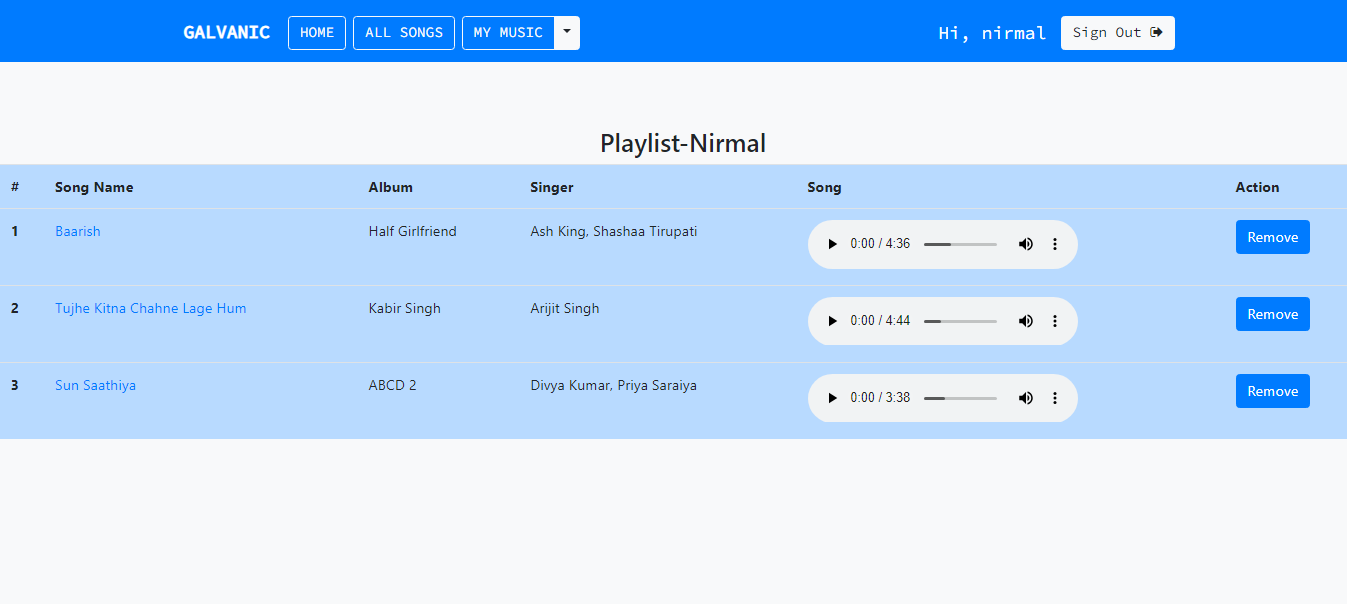The image size is (1347, 604).
Task: Open the MY MUSIC section
Action: click(x=508, y=32)
